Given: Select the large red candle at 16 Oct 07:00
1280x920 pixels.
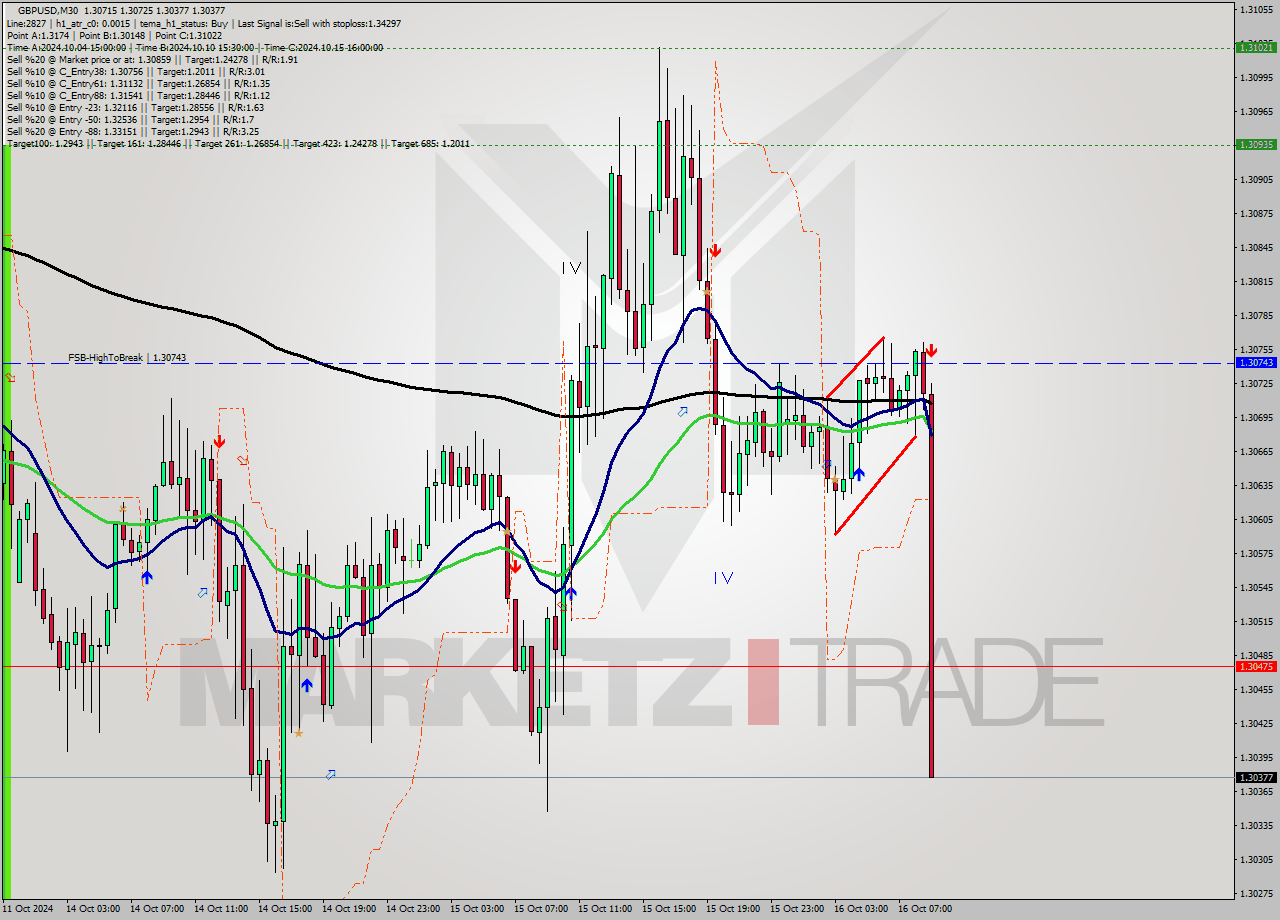Looking at the screenshot, I should point(931,585).
